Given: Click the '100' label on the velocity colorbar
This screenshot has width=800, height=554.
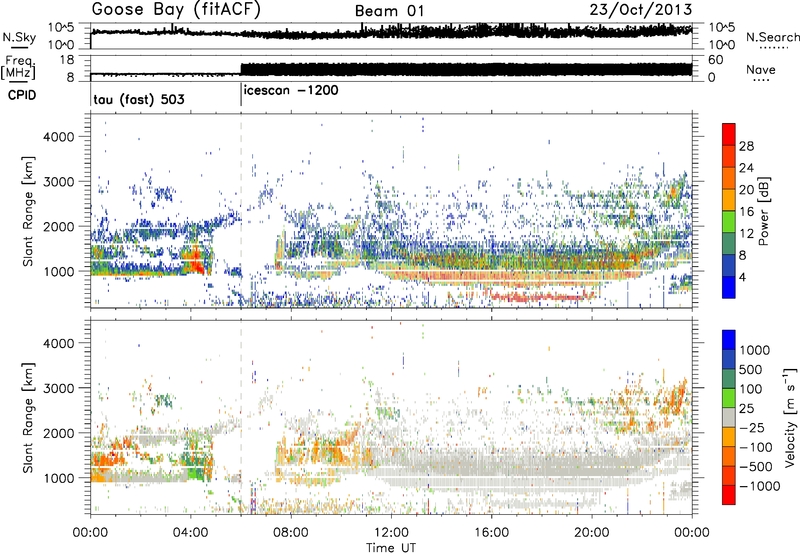Looking at the screenshot, I should pos(751,389).
